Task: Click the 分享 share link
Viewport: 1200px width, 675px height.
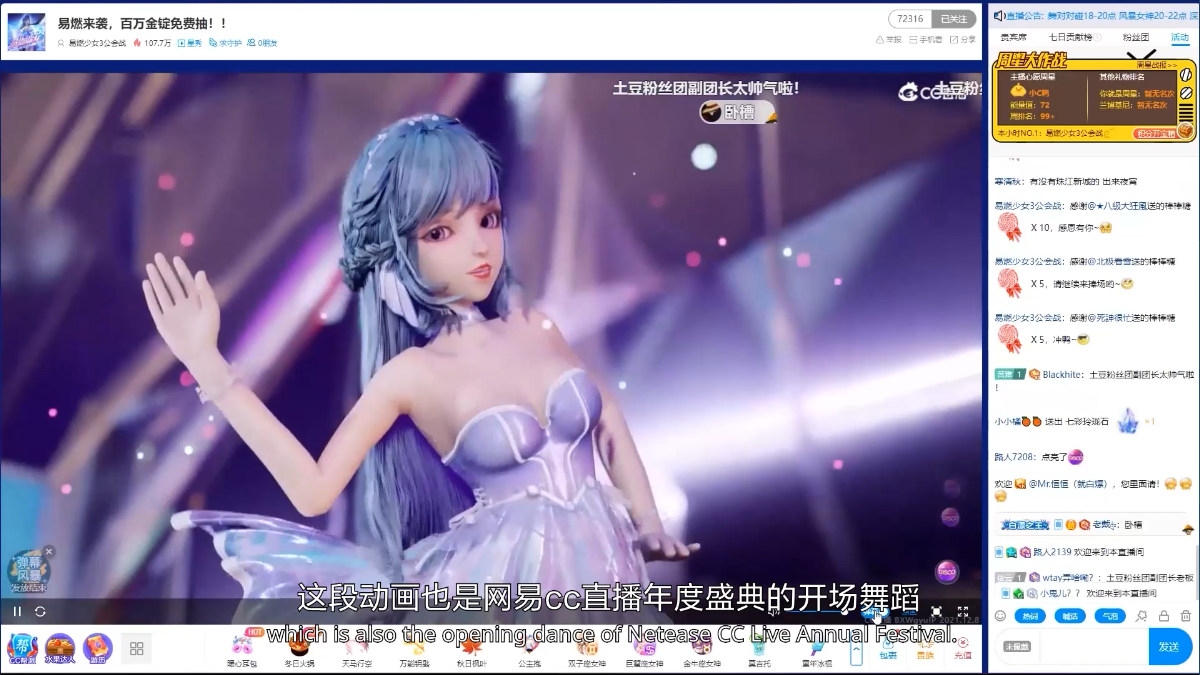Action: click(x=962, y=40)
